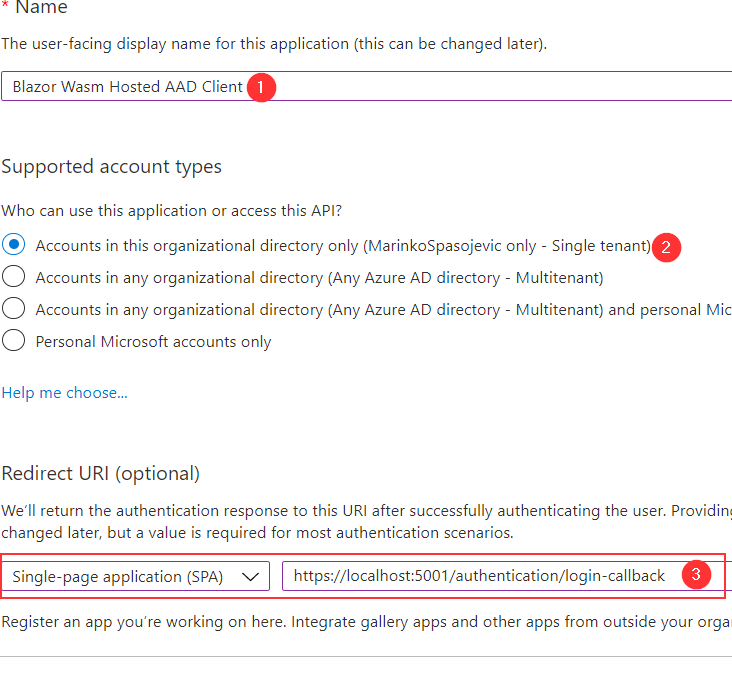Pick the Personal Microsoft accounts only radio button
The height and width of the screenshot is (675, 732).
click(x=14, y=341)
